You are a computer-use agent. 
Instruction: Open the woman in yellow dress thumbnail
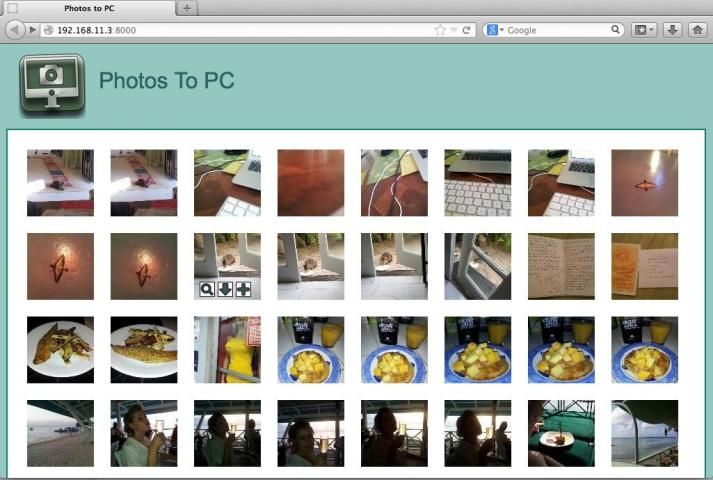coord(227,350)
